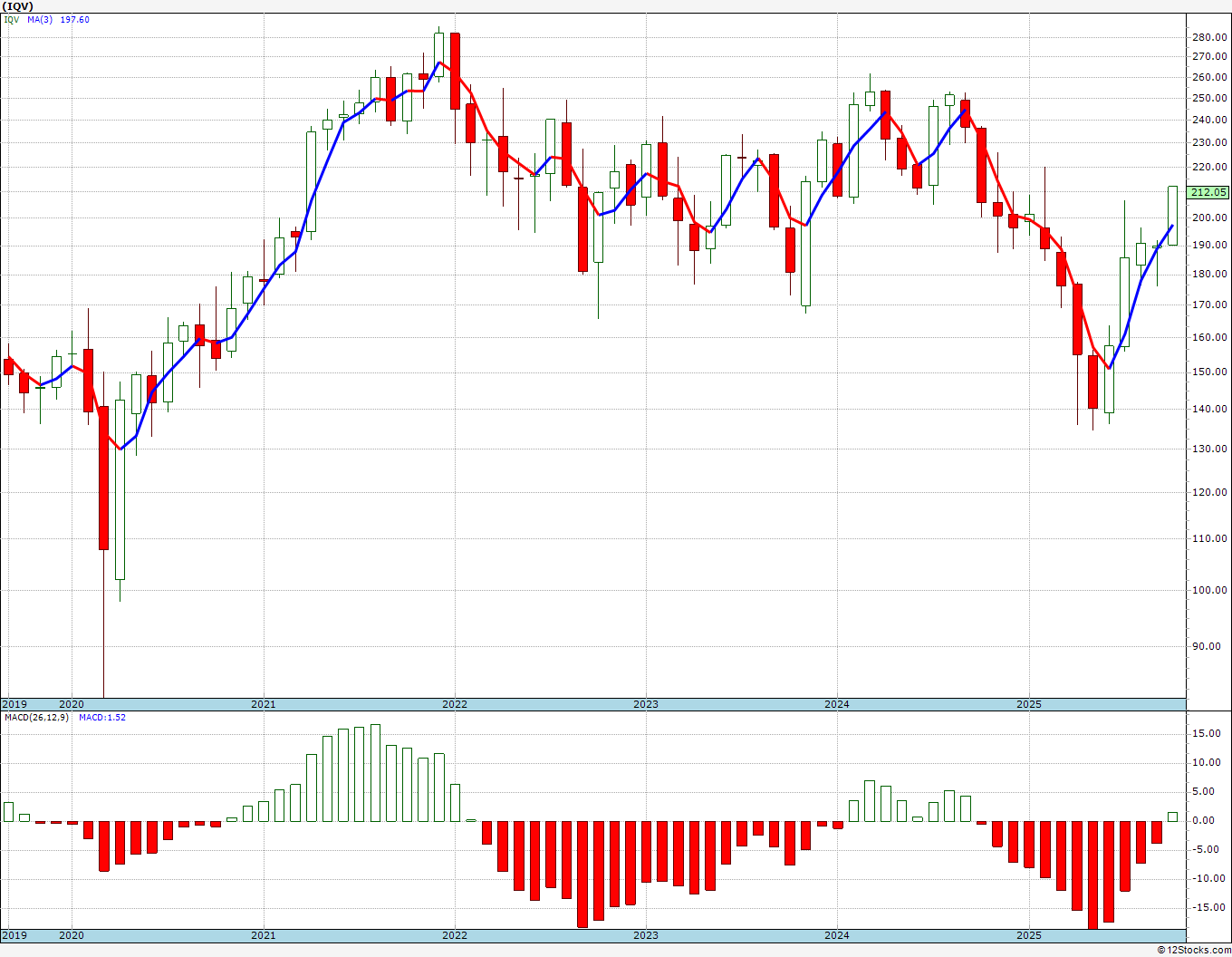The image size is (1232, 957).
Task: Click 2020 on the bottom MACD time axis
Action: pos(71,935)
